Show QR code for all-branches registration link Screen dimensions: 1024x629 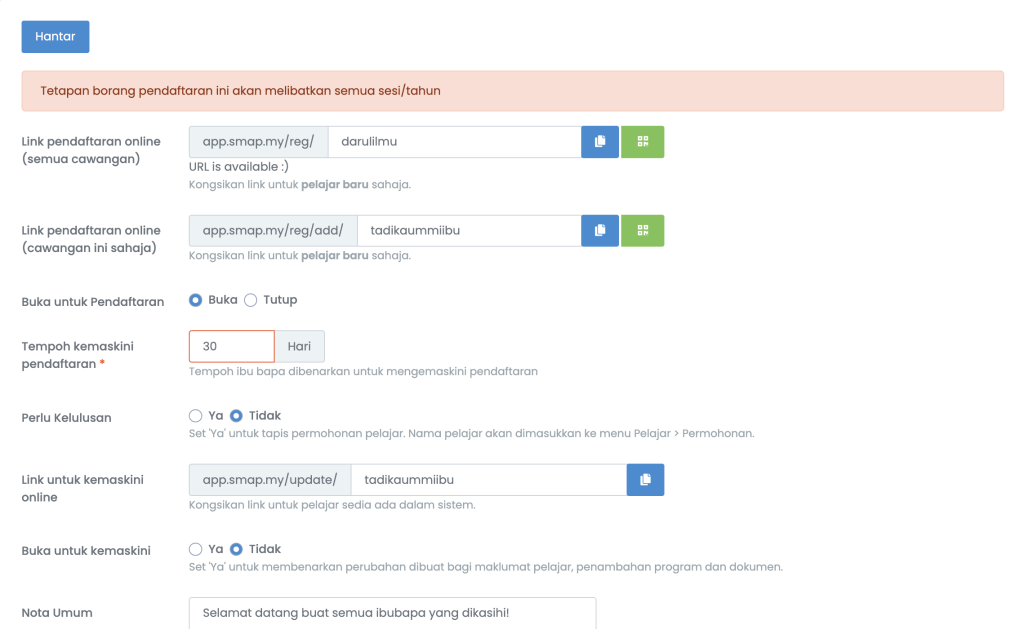tap(642, 142)
